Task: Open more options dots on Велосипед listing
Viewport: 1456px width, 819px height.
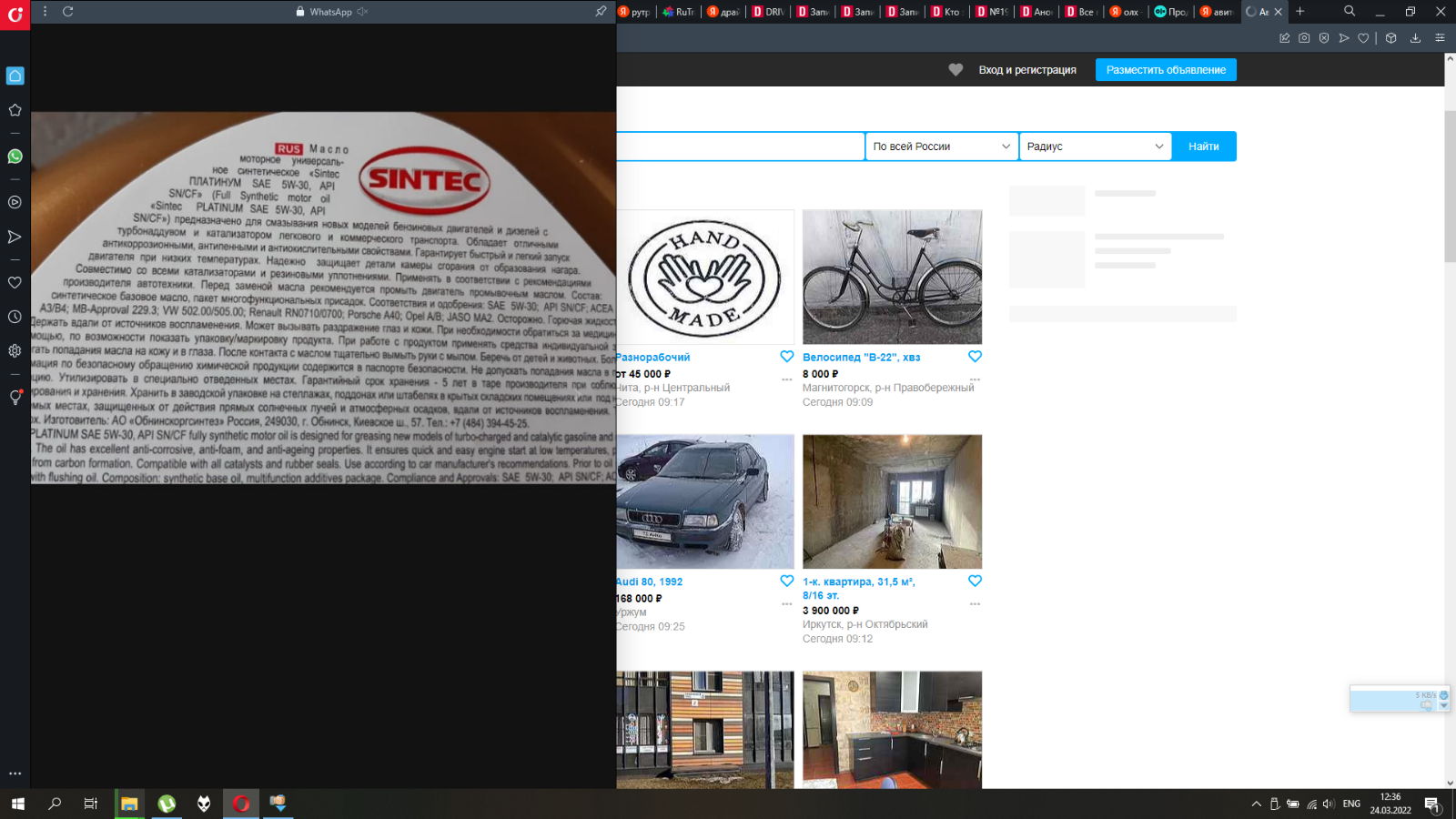Action: pos(975,379)
